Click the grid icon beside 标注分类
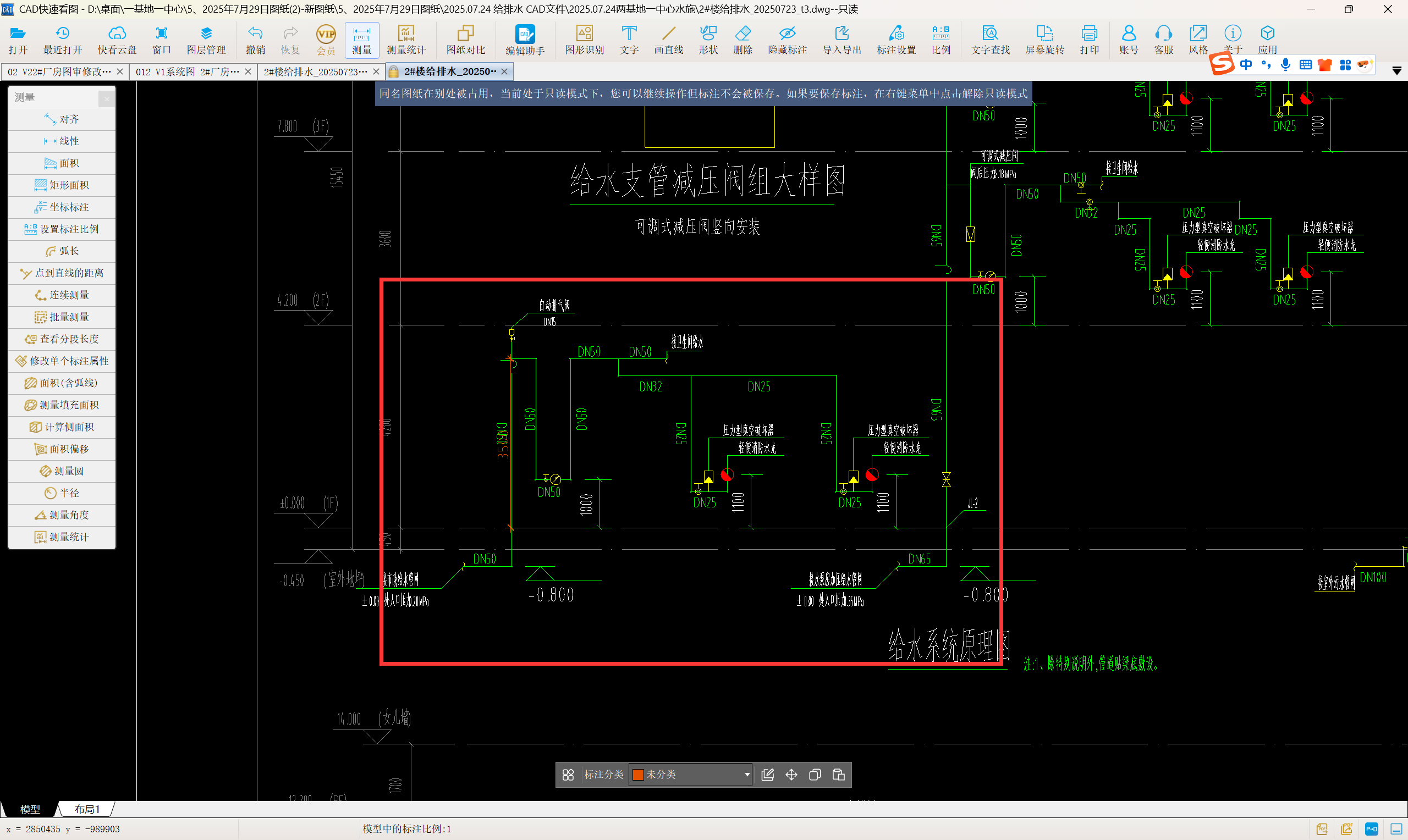 [x=568, y=775]
